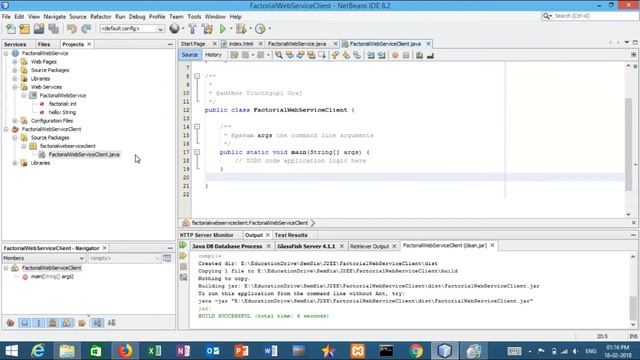
Task: Click the Test Results tab
Action: [x=291, y=235]
